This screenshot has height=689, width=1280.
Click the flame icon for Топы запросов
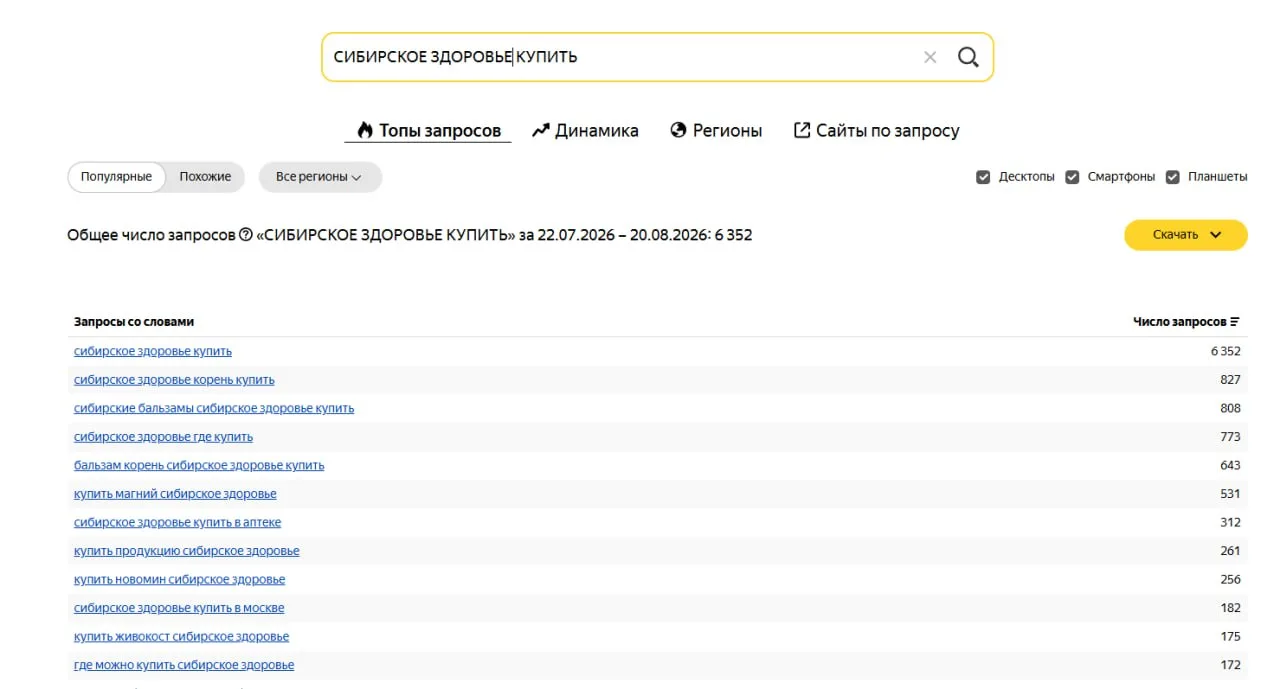pyautogui.click(x=365, y=130)
